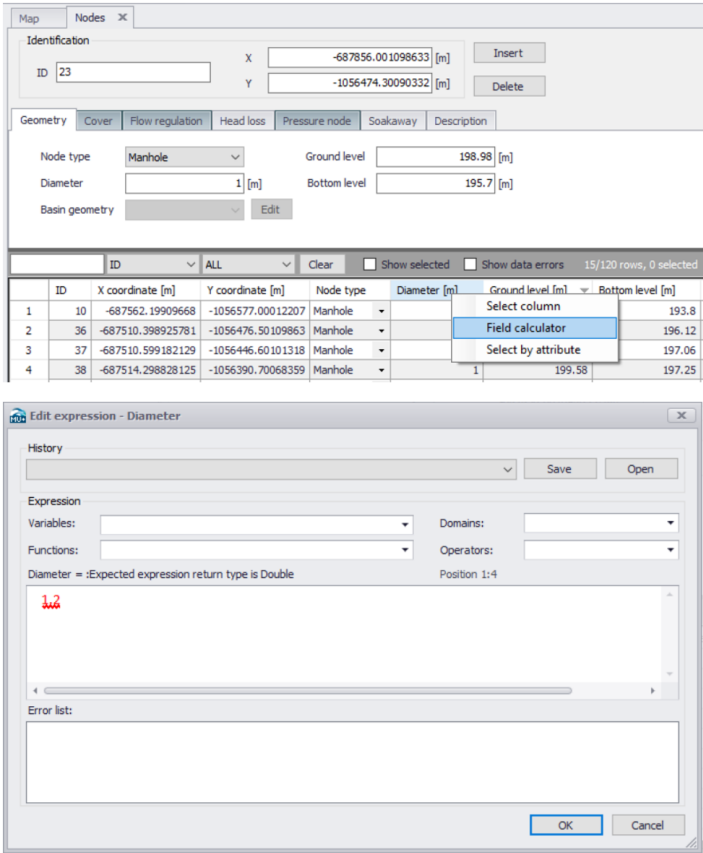Expand Node type dropdown in row 38

[381, 370]
